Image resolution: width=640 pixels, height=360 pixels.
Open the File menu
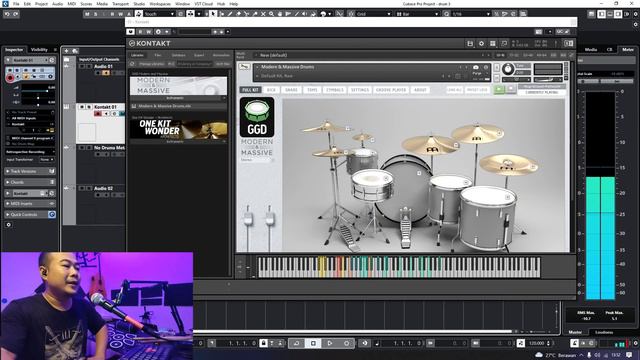coord(16,4)
